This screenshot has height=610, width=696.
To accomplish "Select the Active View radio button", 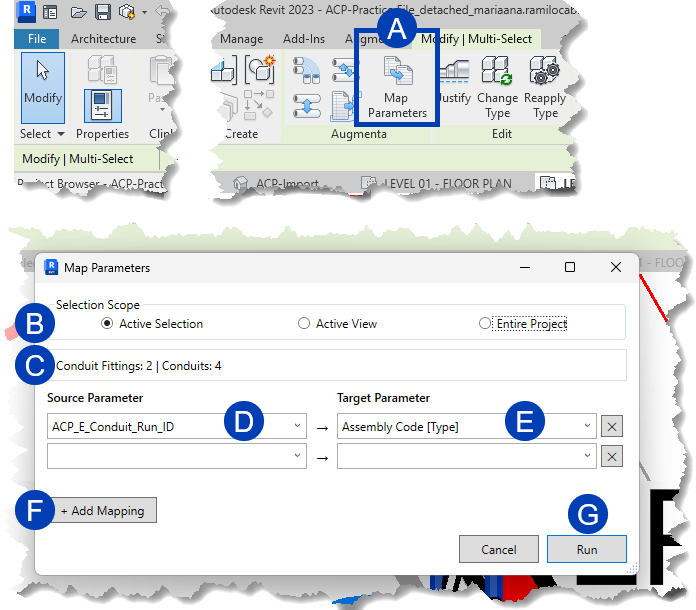I will pos(304,323).
